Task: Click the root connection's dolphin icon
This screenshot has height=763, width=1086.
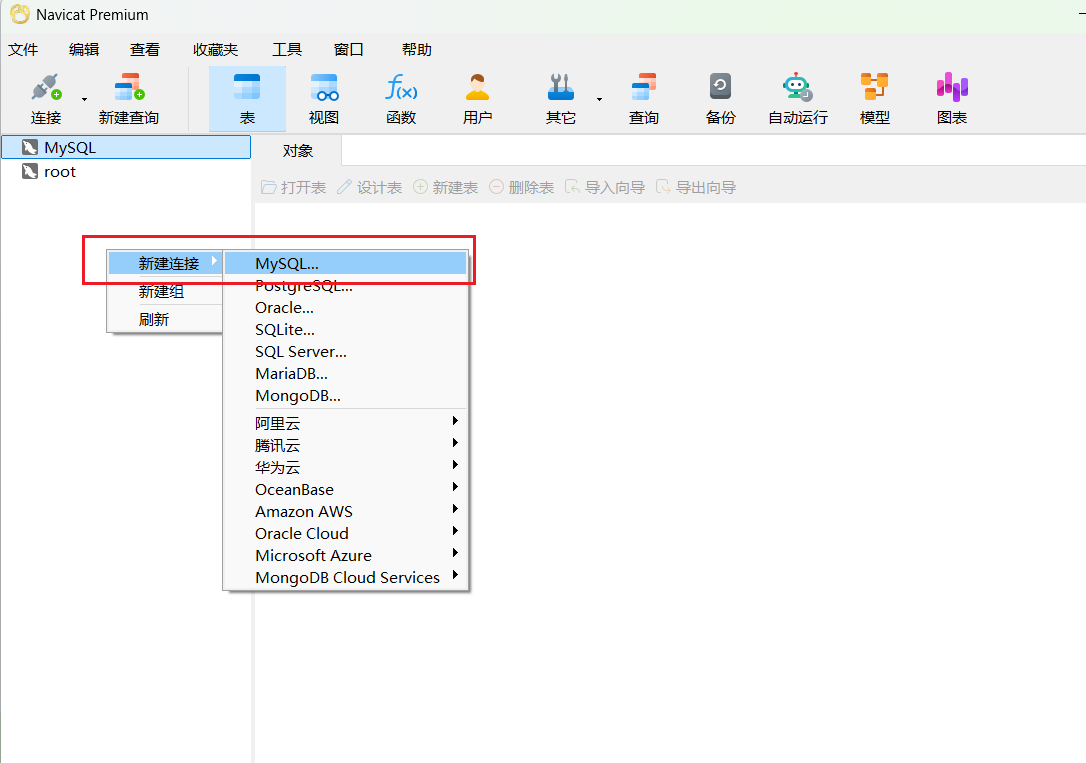Action: (x=30, y=171)
